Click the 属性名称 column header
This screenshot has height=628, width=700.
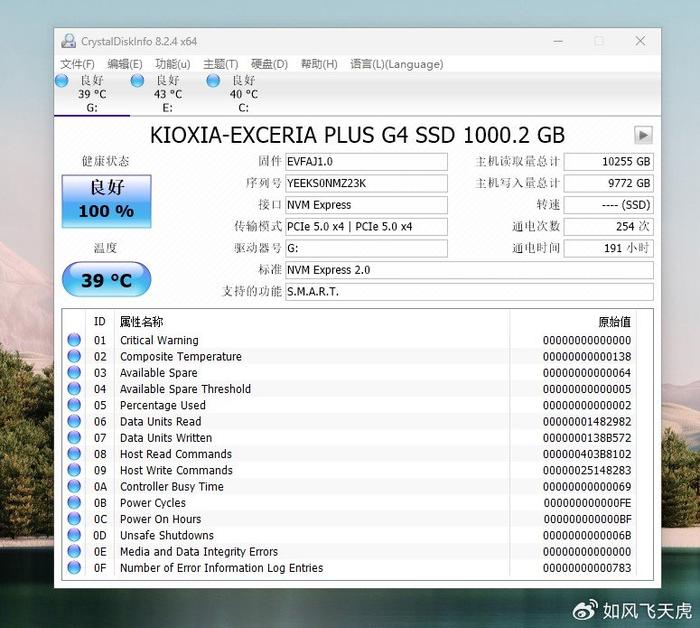[x=142, y=322]
